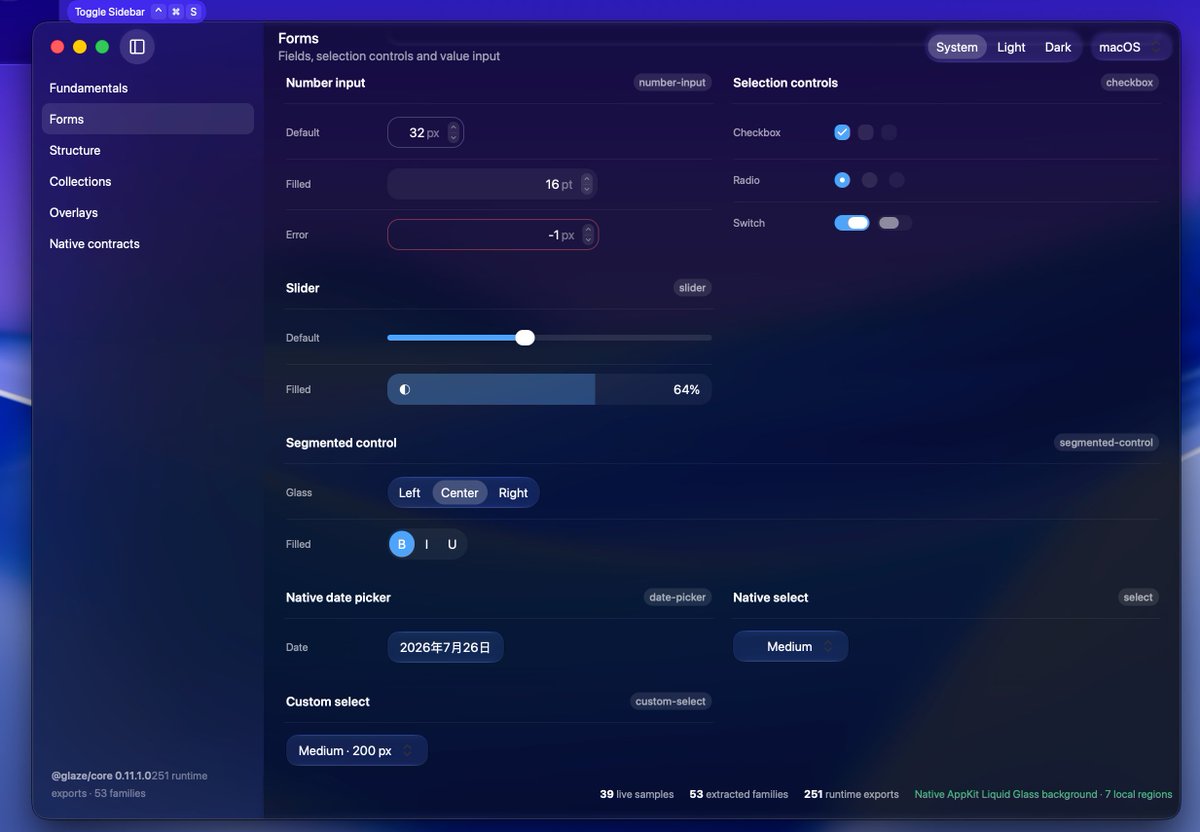1200x832 pixels.
Task: Open the Native select Medium dropdown
Action: (x=790, y=647)
